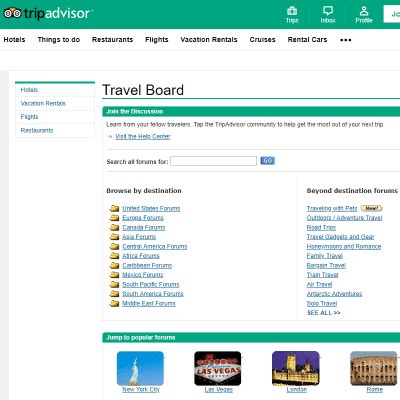400x400 pixels.
Task: Click the GO search button
Action: [267, 161]
